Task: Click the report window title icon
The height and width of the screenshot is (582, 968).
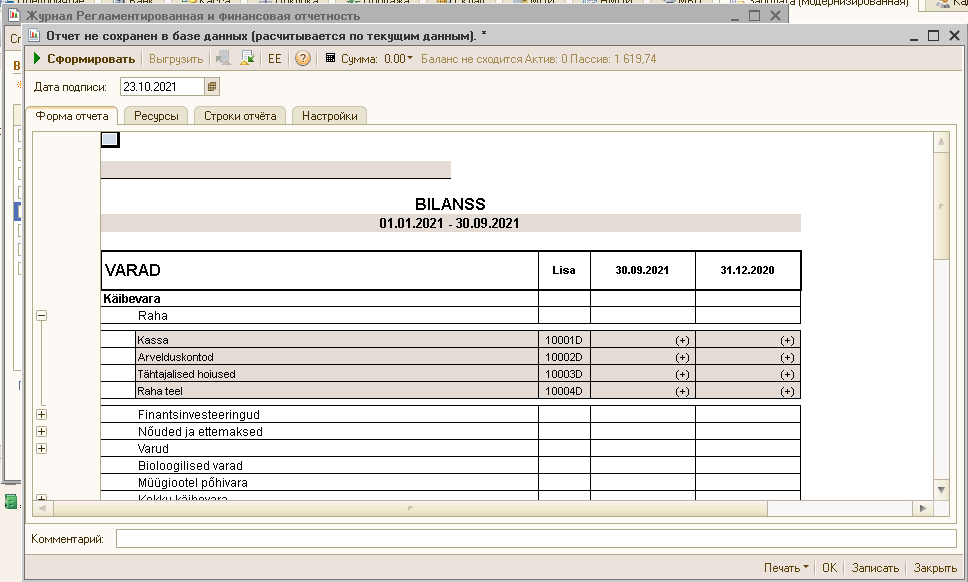Action: point(34,35)
